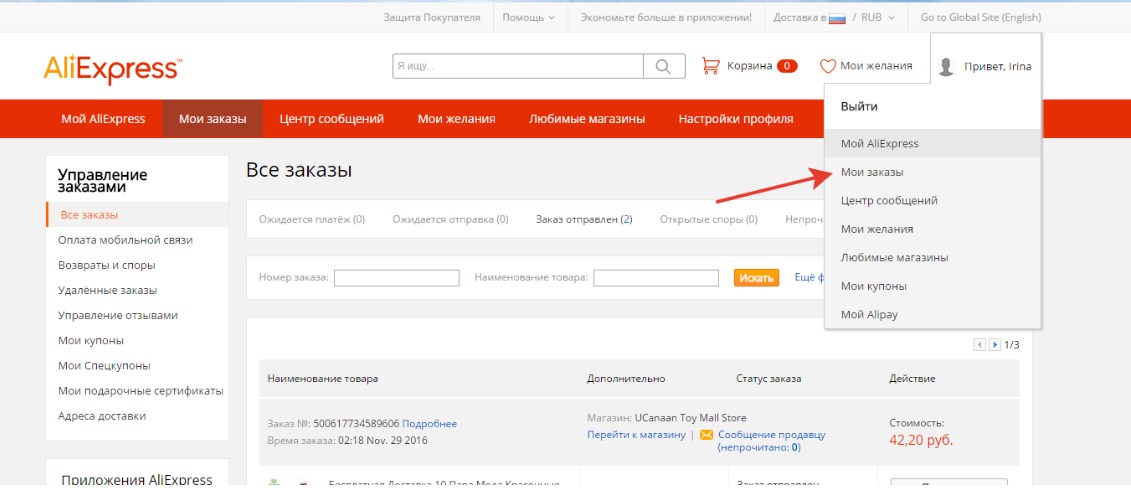Click the envelope icon by Сообщение продавцу
The height and width of the screenshot is (488, 1131).
706,435
